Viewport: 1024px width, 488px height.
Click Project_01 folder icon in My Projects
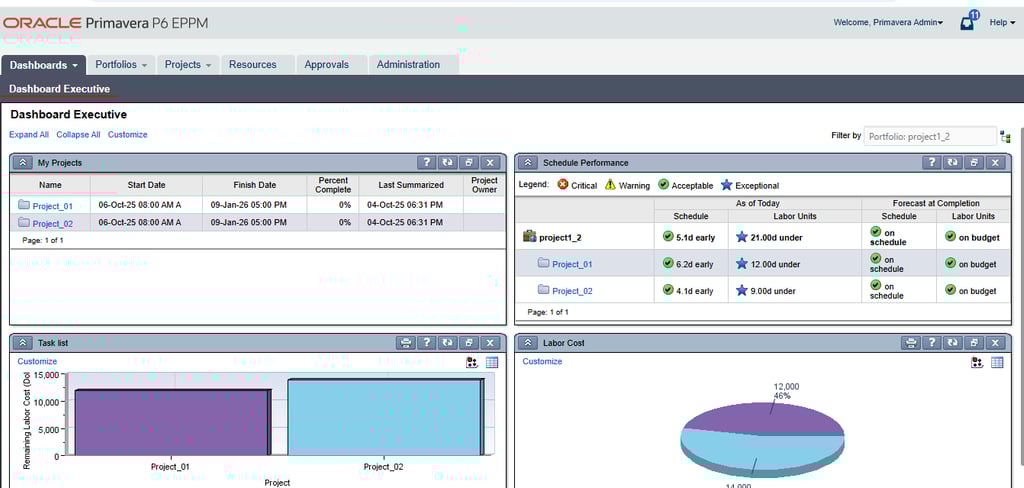coord(24,205)
